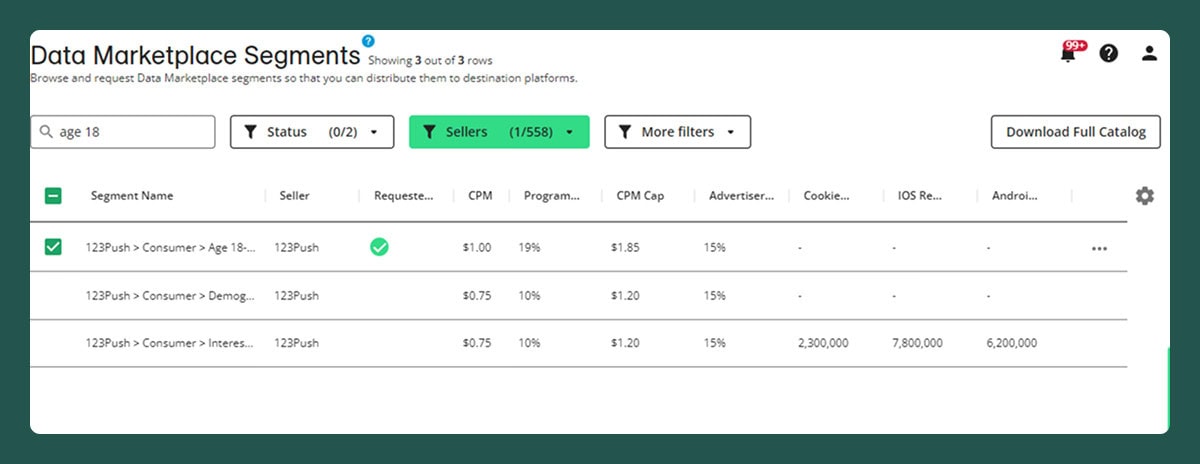The image size is (1200, 464).
Task: Open table column settings gear icon
Action: [x=1144, y=196]
